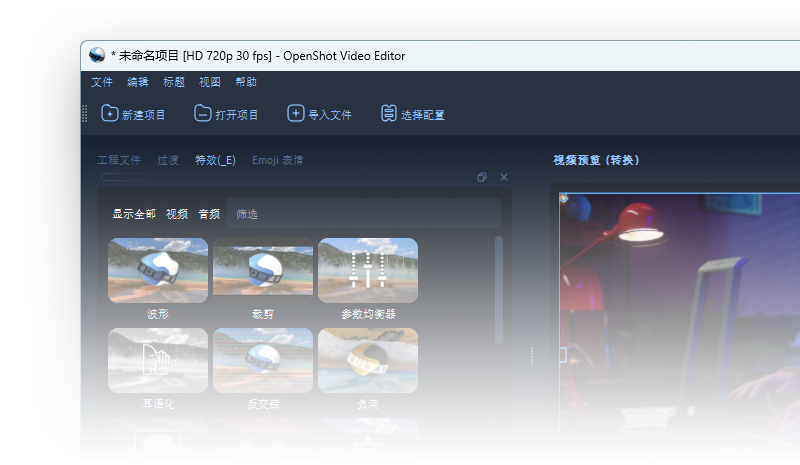The image size is (800, 465).
Task: Filter effects by 音频
Action: 209,214
